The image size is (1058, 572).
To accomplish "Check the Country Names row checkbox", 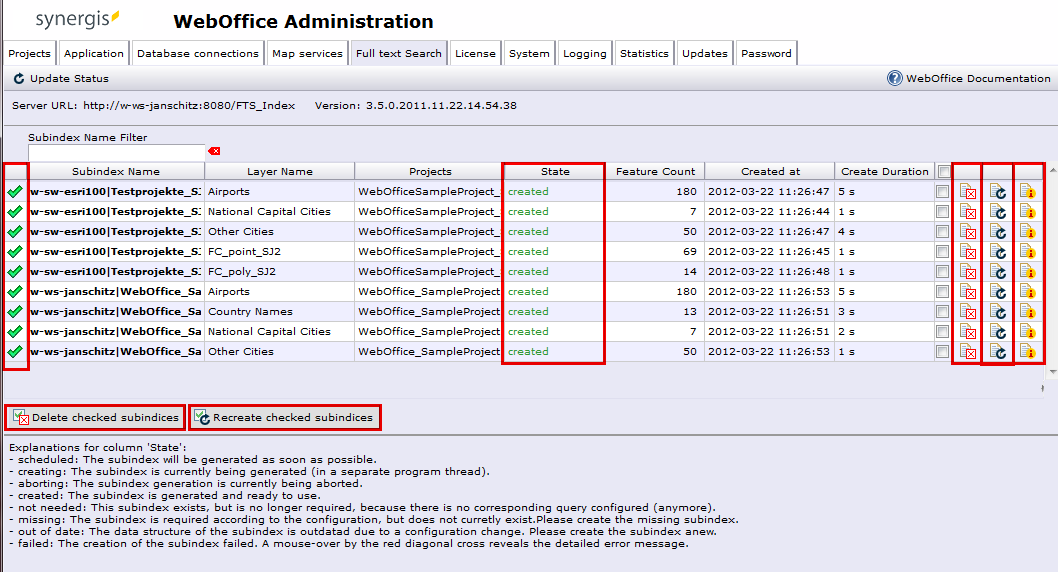I will 942,312.
